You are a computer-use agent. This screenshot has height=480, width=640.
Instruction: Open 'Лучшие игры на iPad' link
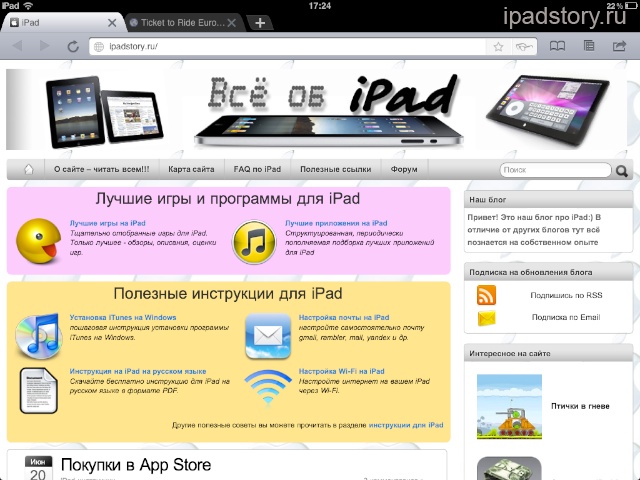coord(108,223)
